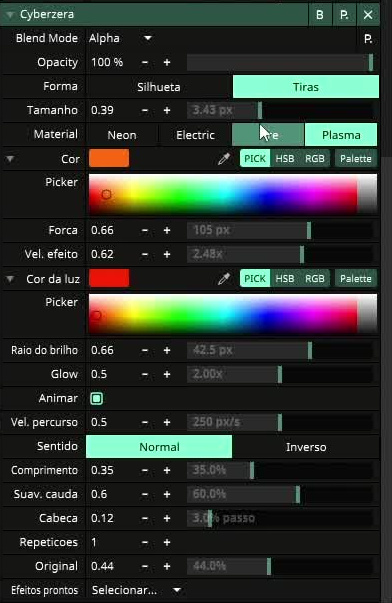Set Sentido to Inverso

[x=306, y=447]
